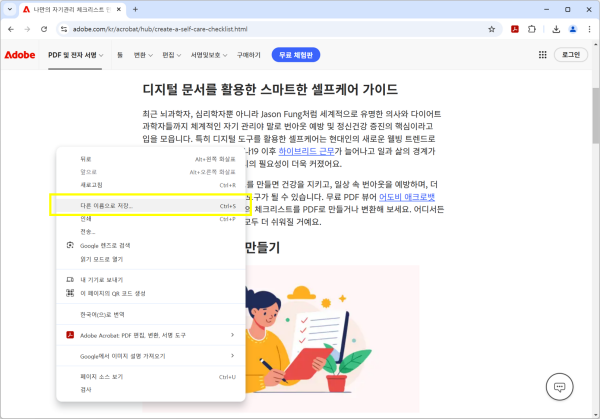Follow the 하이브리드 근무 hyperlink
The width and height of the screenshot is (600, 419).
click(306, 151)
